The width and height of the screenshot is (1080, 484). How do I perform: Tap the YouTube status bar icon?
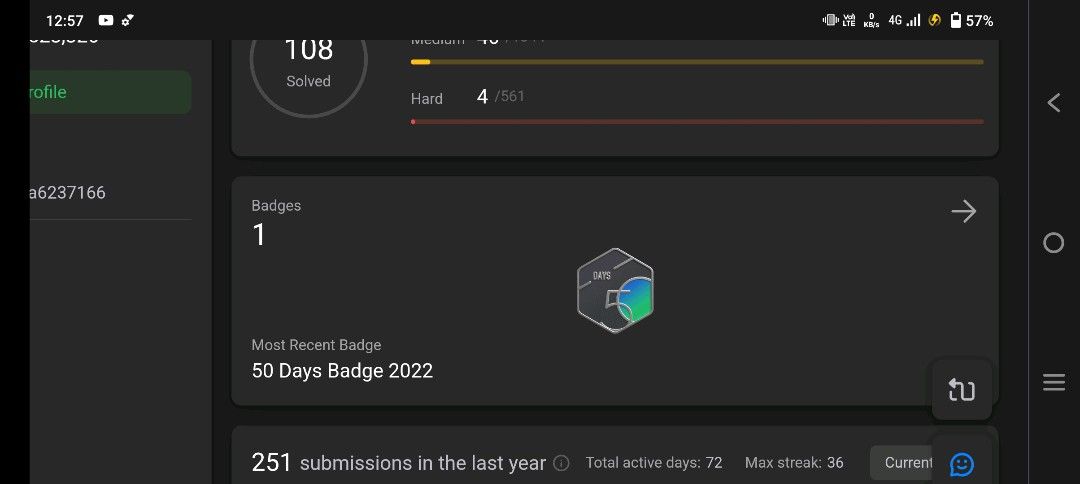105,21
